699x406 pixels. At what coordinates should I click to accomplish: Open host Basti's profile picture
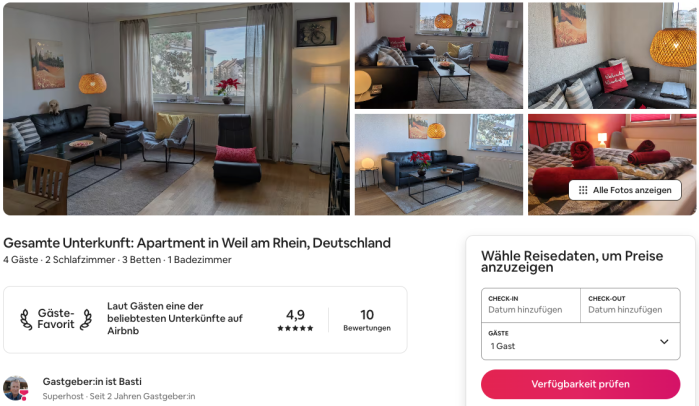16,388
